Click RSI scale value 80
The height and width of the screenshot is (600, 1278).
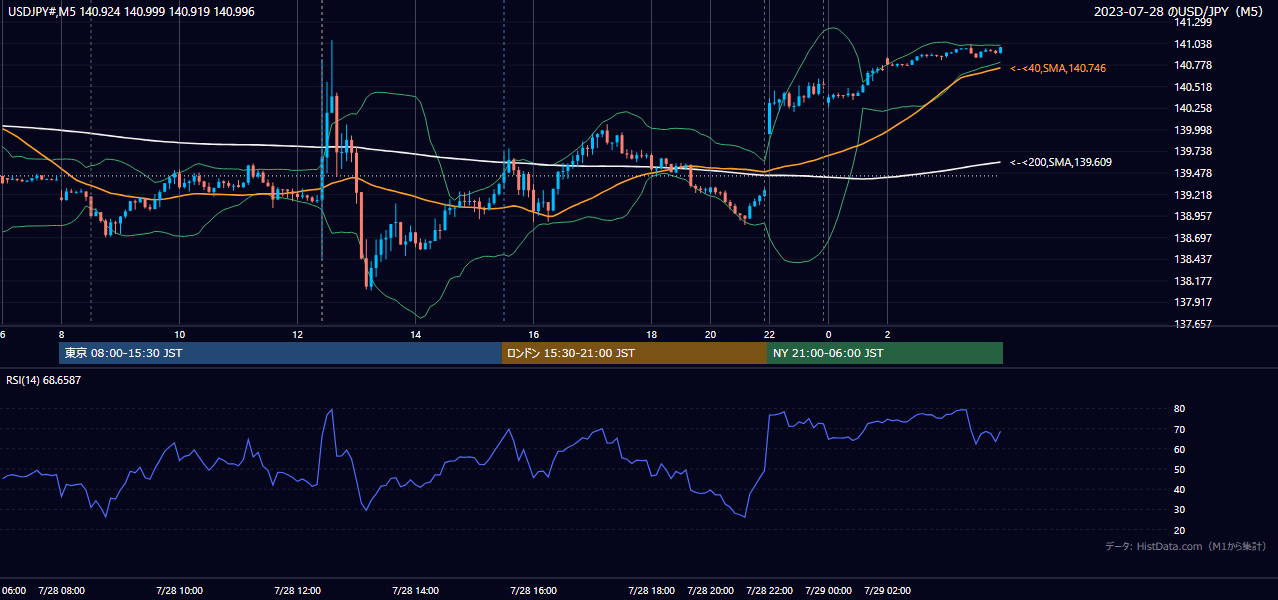pyautogui.click(x=1180, y=409)
